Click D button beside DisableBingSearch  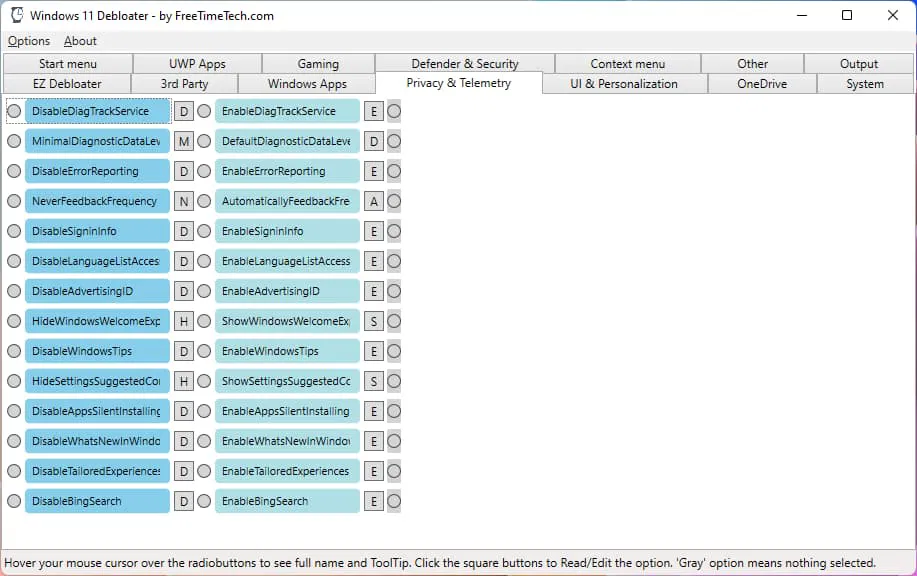pyautogui.click(x=184, y=501)
